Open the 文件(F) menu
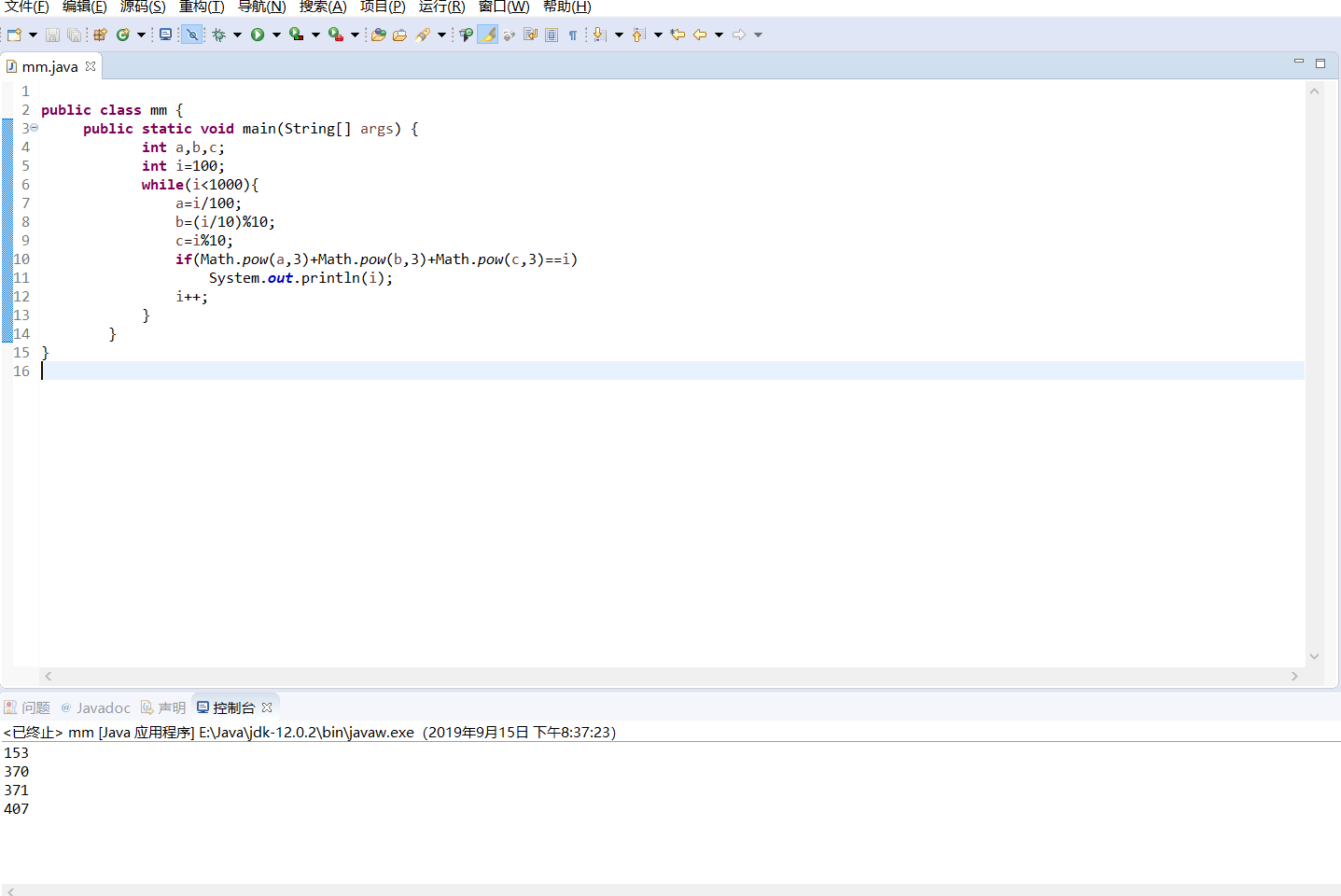Image resolution: width=1341 pixels, height=896 pixels. tap(27, 7)
